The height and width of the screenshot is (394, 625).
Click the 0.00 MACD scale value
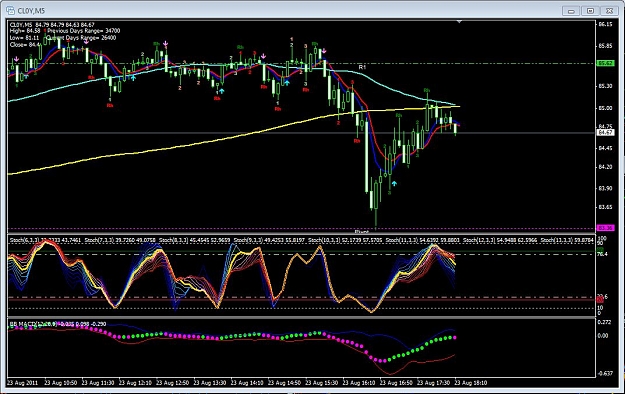[603, 335]
